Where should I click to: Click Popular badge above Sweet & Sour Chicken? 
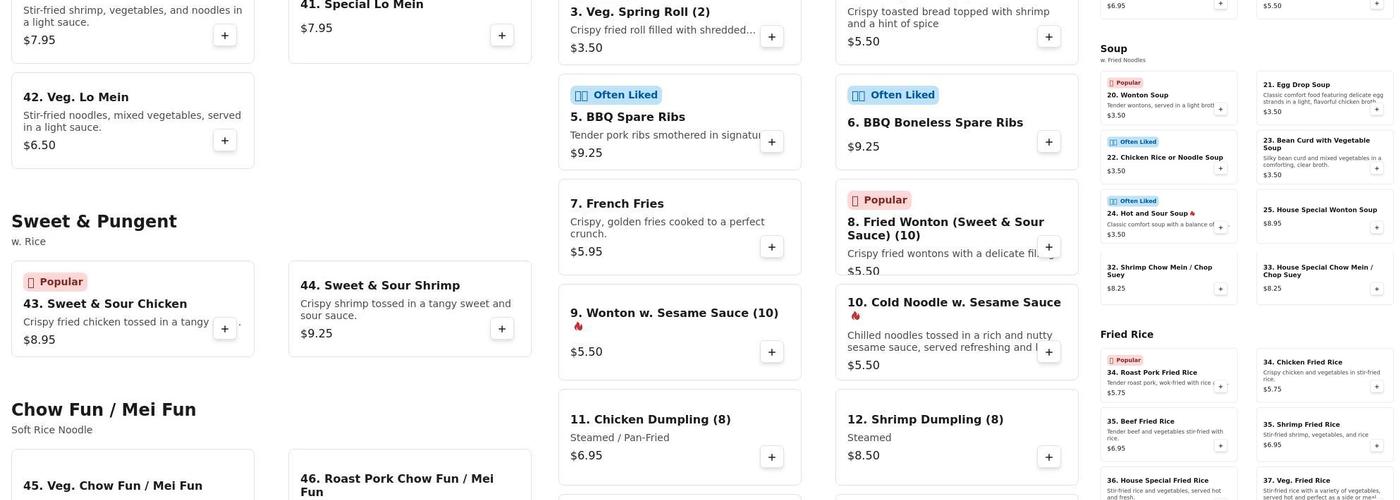55,282
